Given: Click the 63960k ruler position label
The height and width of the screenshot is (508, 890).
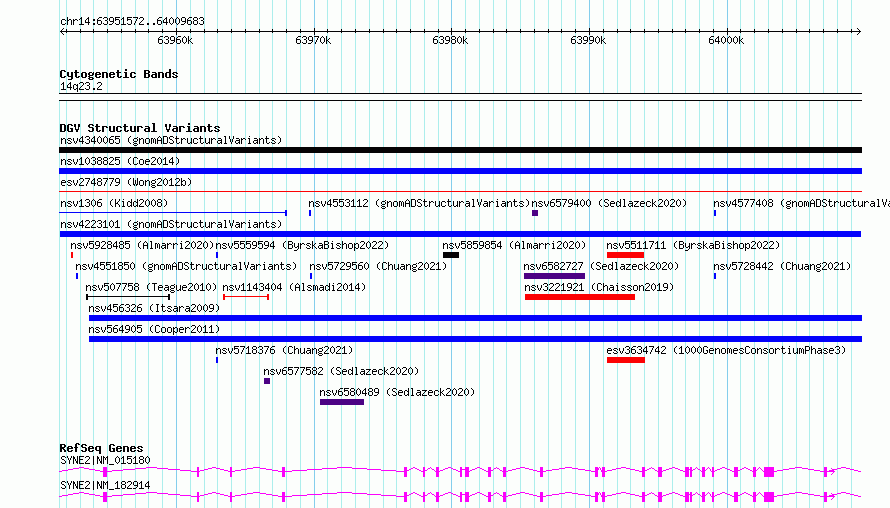Looking at the screenshot, I should pyautogui.click(x=175, y=40).
